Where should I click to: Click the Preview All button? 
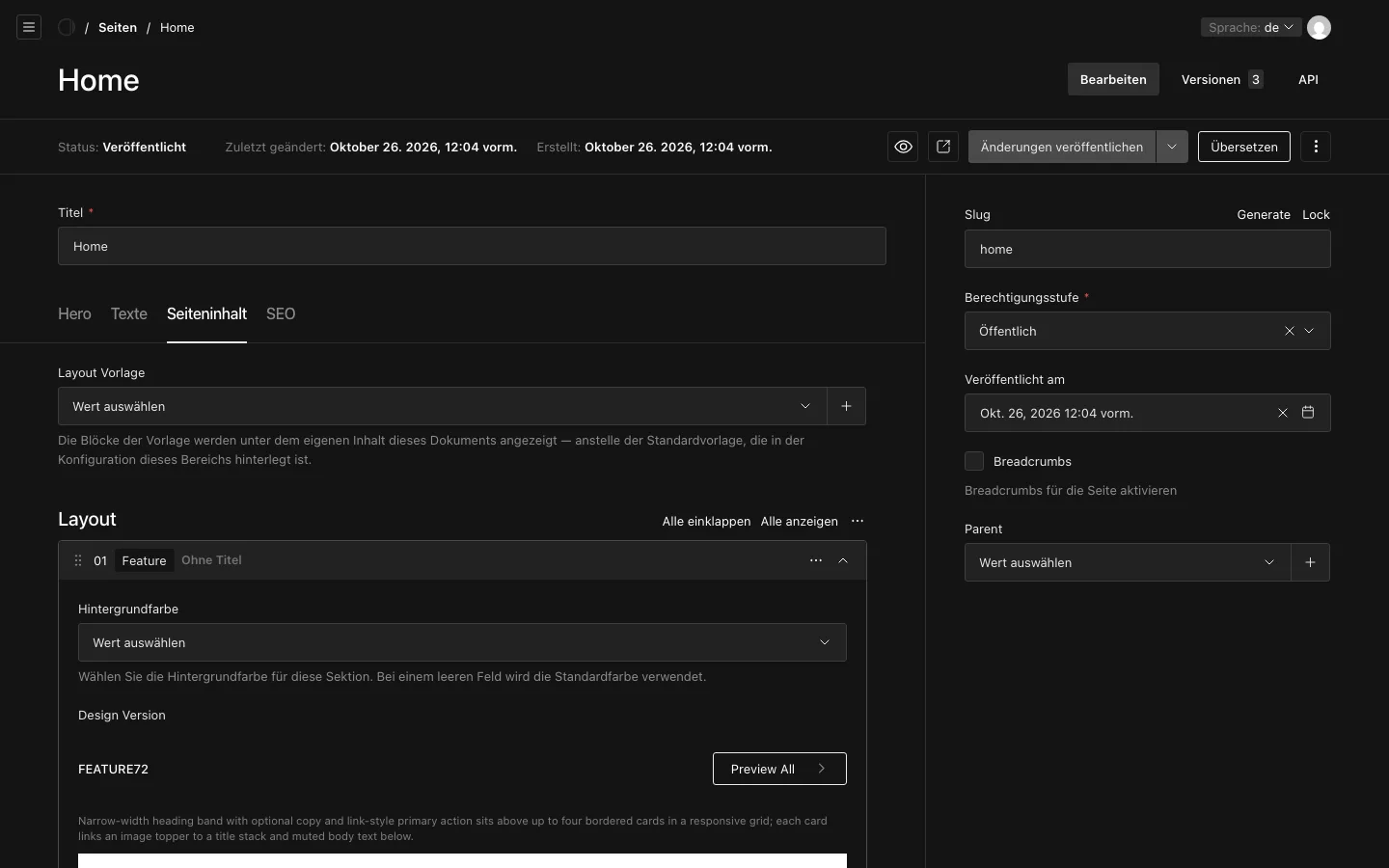[779, 769]
